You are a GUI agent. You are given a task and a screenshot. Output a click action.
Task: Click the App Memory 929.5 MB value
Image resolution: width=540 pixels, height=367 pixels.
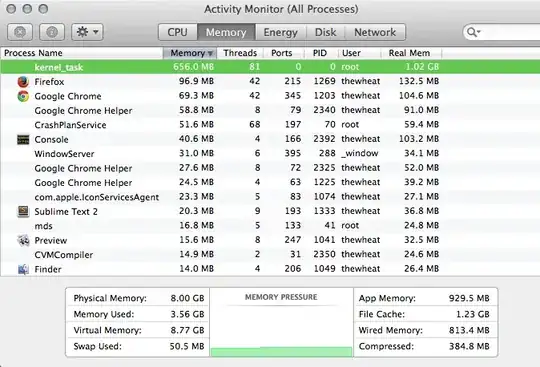(x=469, y=298)
